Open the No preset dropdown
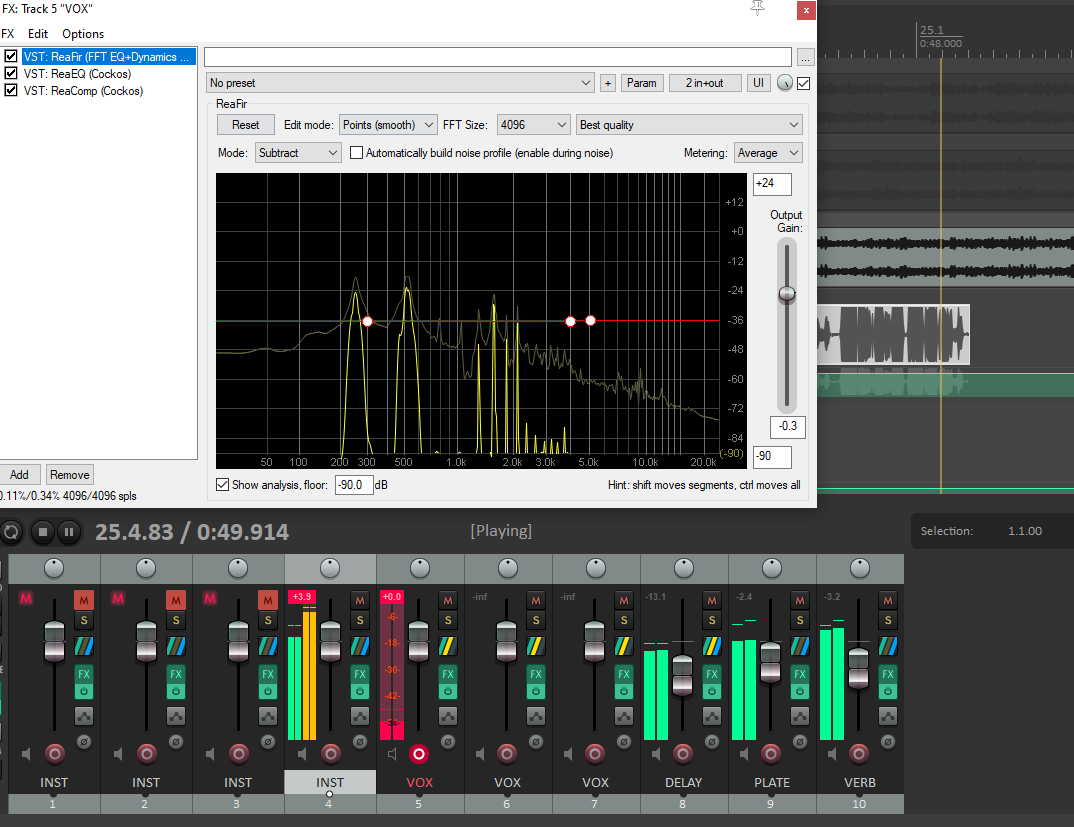Image resolution: width=1074 pixels, height=827 pixels. pos(400,83)
